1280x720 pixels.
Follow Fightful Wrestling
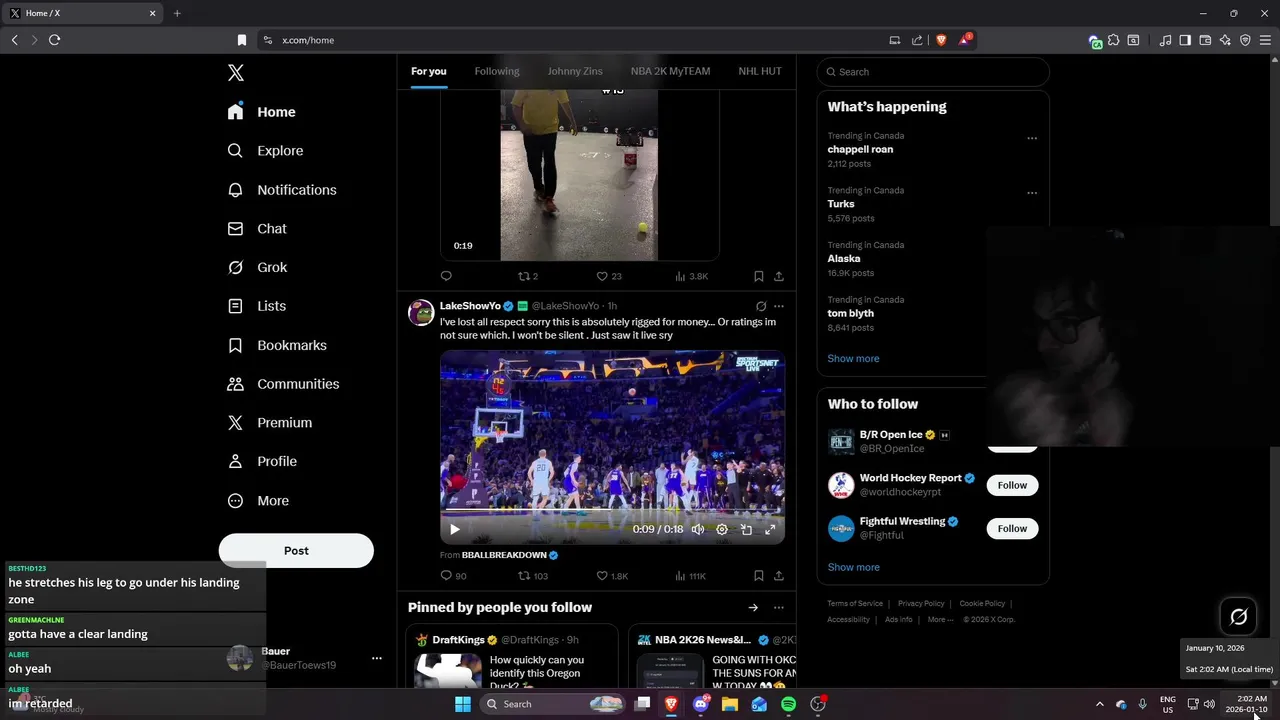[1012, 528]
